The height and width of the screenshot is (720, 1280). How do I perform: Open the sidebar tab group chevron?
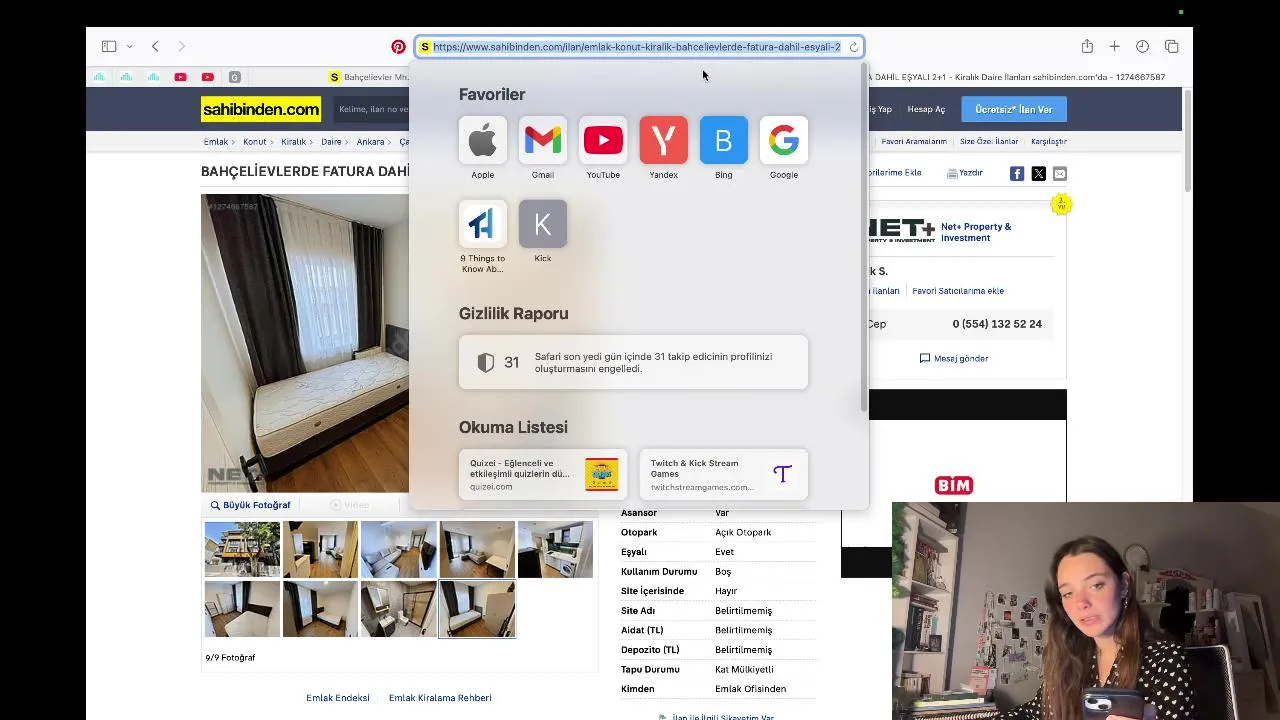tap(129, 47)
